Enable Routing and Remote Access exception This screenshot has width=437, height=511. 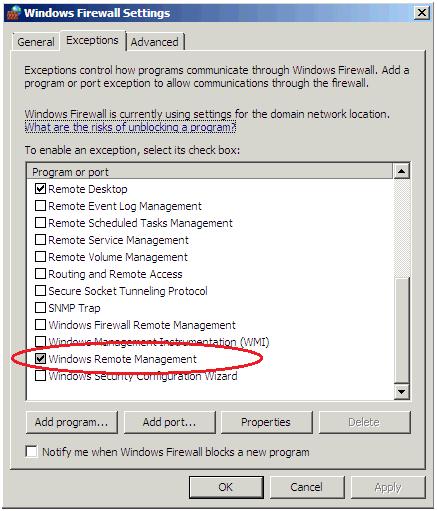pos(40,274)
